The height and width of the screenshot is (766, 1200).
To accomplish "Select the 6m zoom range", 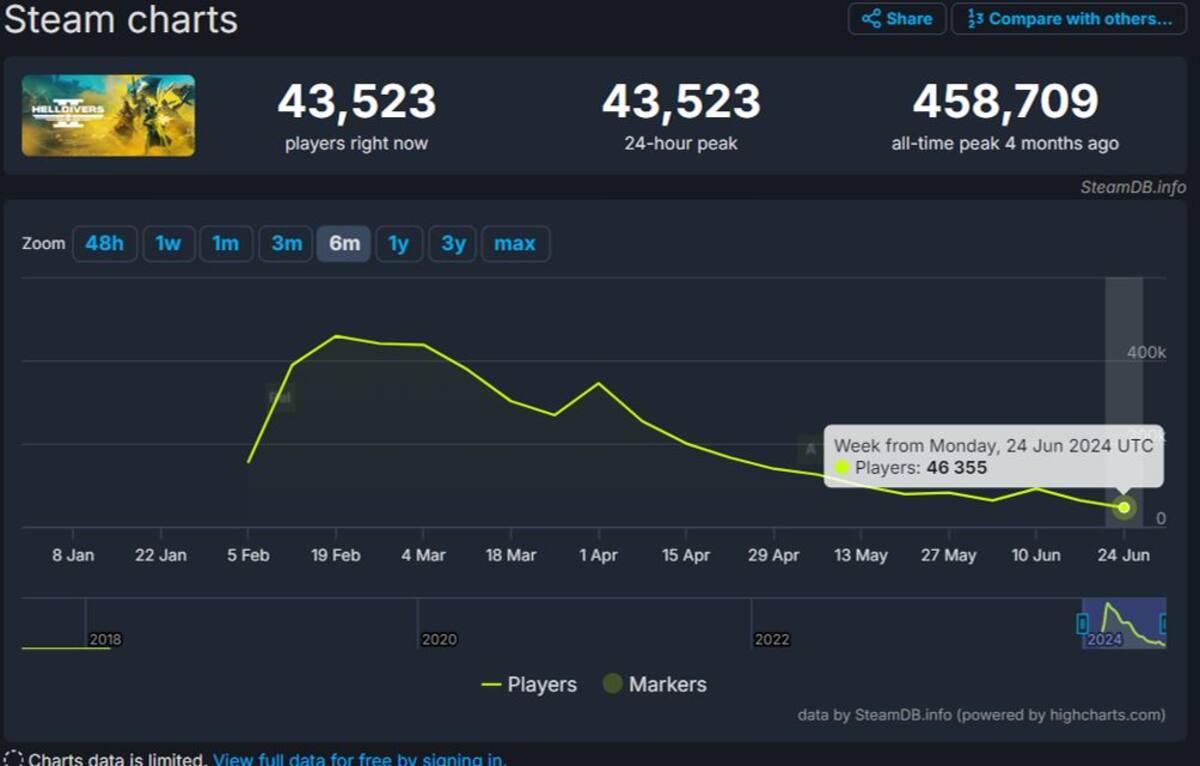I will coord(344,243).
